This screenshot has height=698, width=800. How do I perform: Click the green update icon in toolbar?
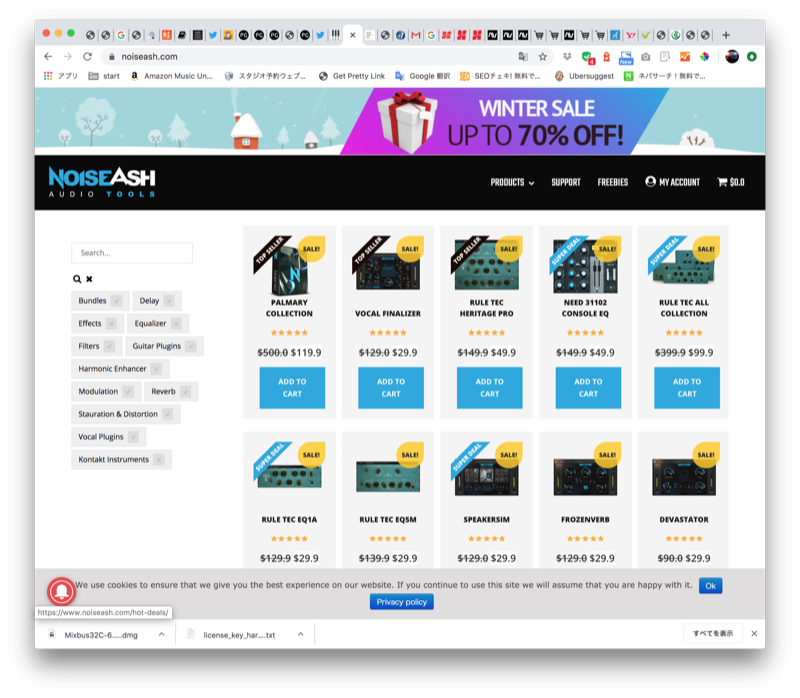point(752,57)
